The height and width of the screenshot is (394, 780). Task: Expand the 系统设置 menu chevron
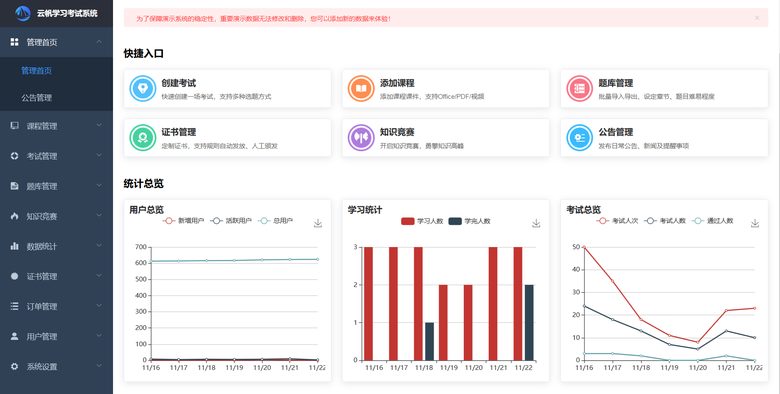click(99, 366)
